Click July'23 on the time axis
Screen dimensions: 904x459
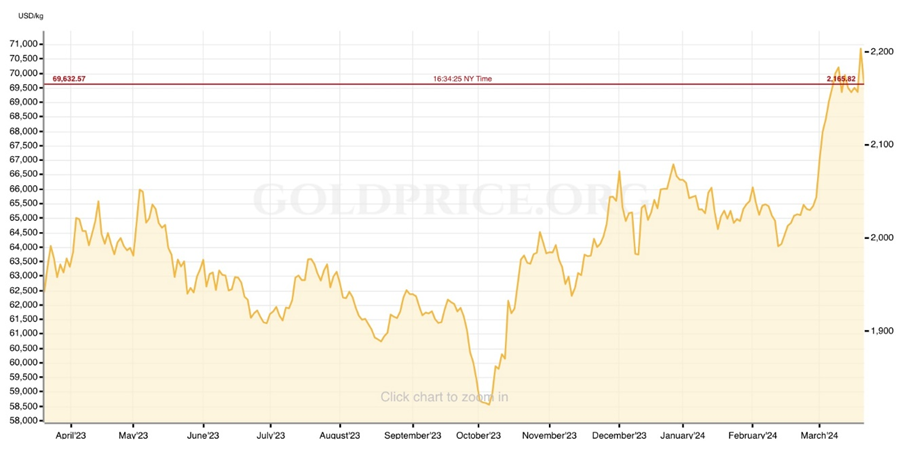[x=271, y=435]
